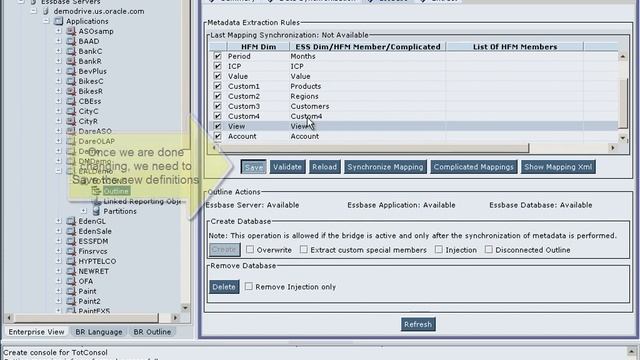Click Synchronize Mapping button
This screenshot has width=640, height=360.
385,167
